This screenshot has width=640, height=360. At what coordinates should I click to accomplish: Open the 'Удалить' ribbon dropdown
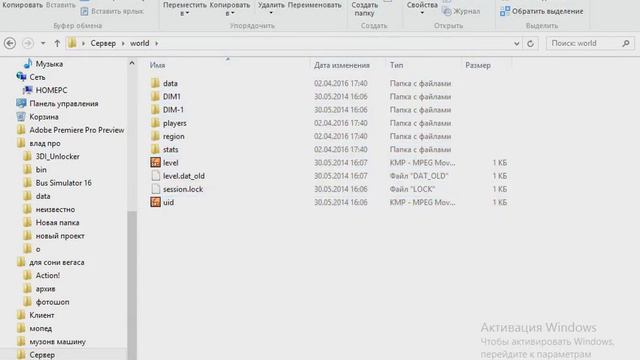point(271,8)
